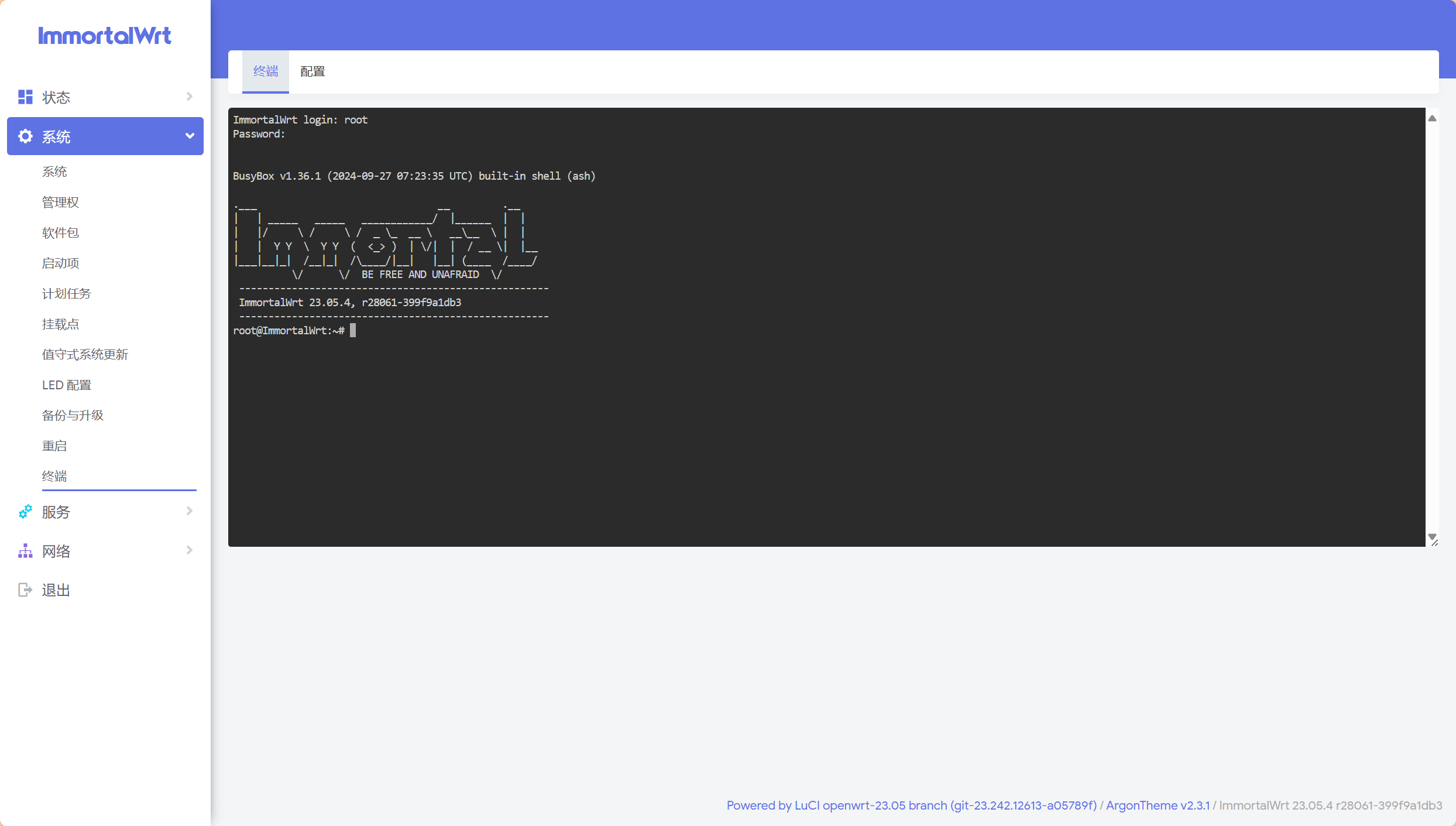
Task: Click the ImmortalWrt logo
Action: click(105, 36)
